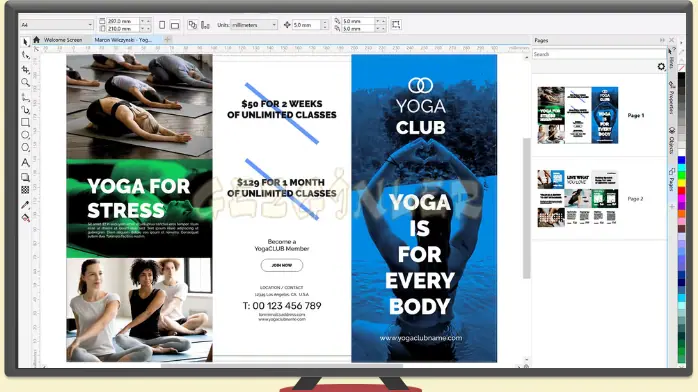Open the Units millimeters dropdown
Image resolution: width=698 pixels, height=392 pixels.
pos(254,25)
